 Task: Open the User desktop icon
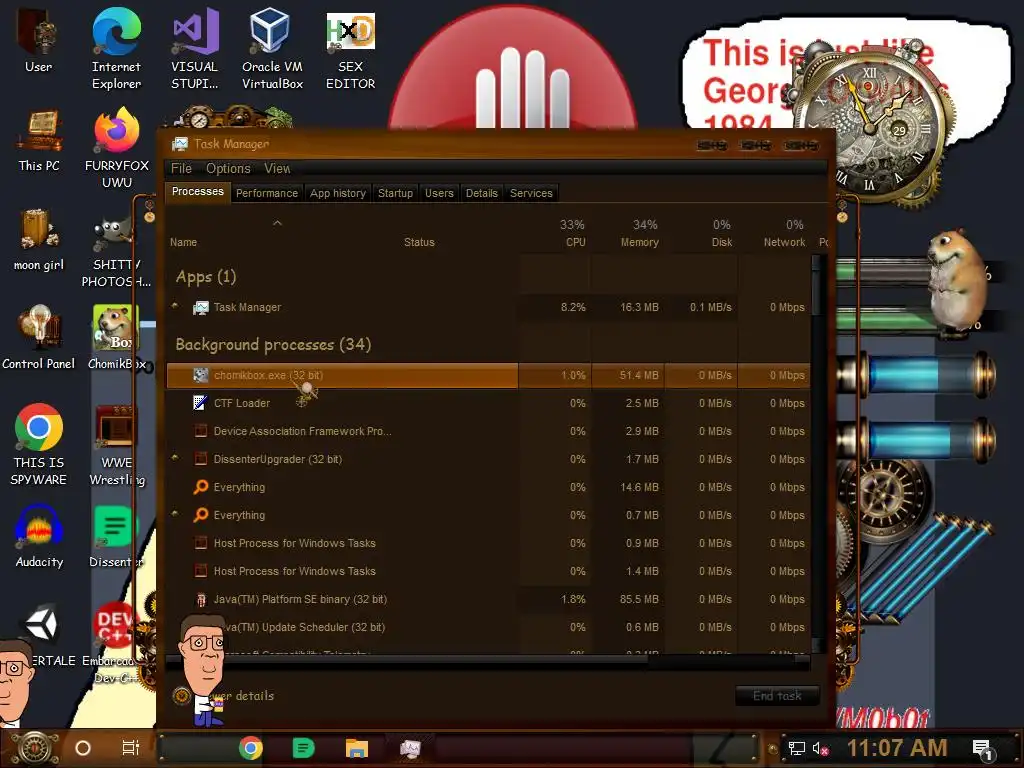(39, 40)
